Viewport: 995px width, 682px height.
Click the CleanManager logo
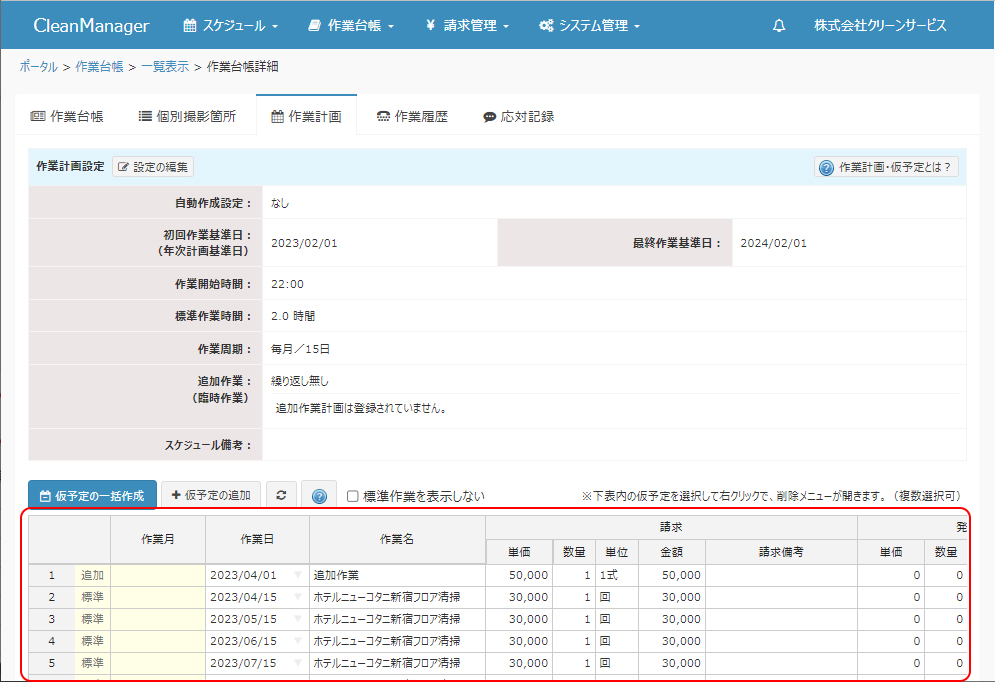[91, 26]
